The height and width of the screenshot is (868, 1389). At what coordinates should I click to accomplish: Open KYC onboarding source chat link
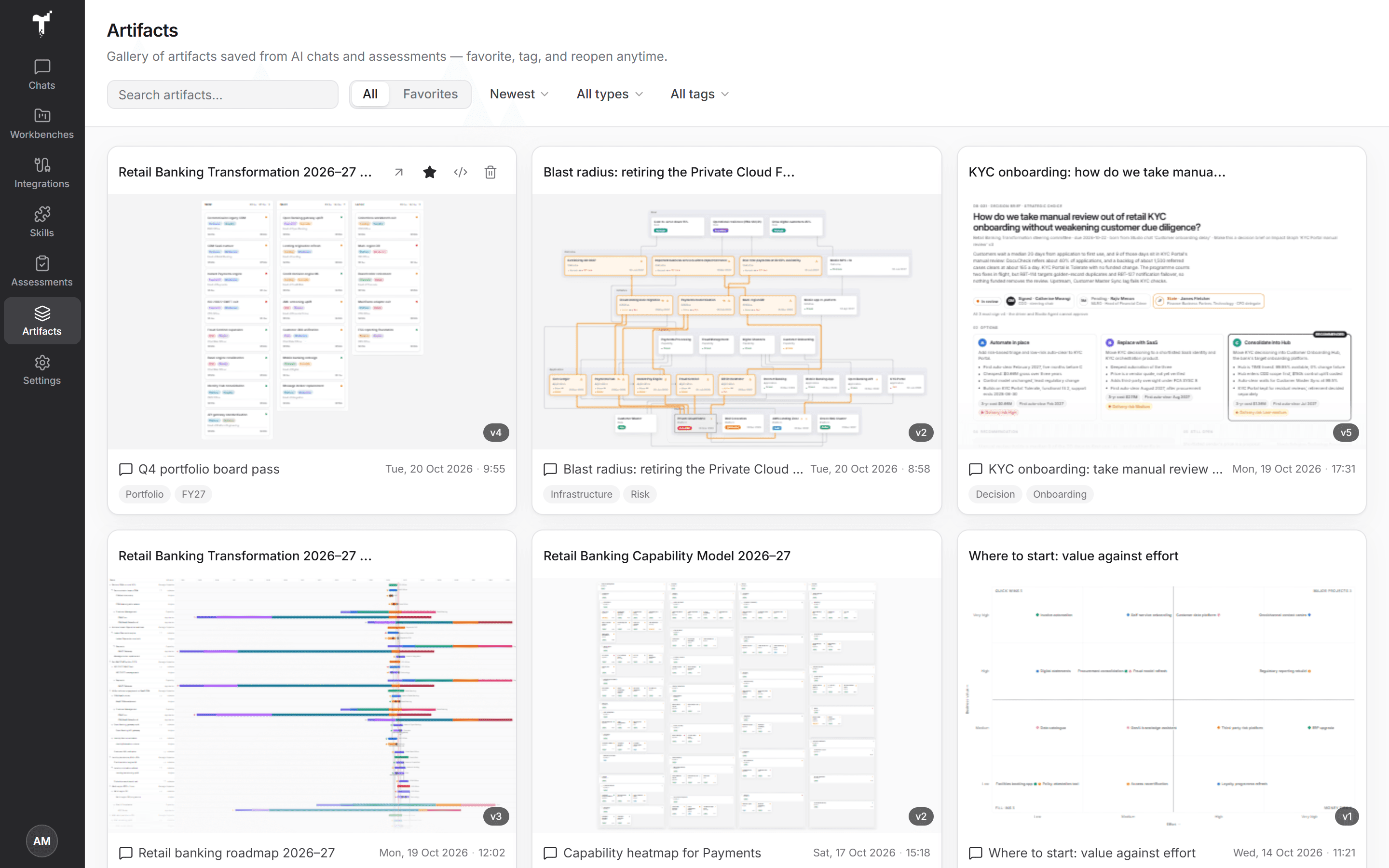pyautogui.click(x=1105, y=470)
